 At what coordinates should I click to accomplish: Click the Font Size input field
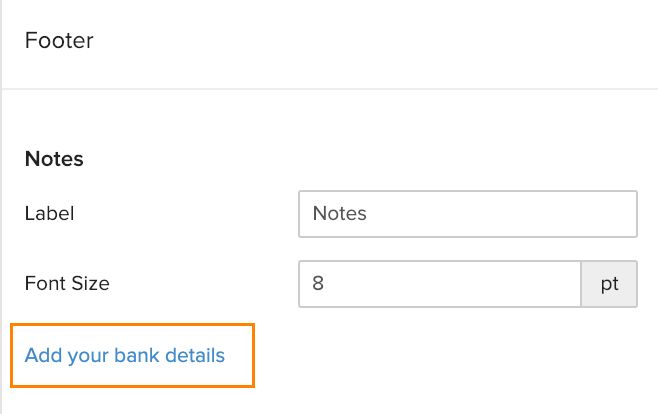tap(439, 283)
